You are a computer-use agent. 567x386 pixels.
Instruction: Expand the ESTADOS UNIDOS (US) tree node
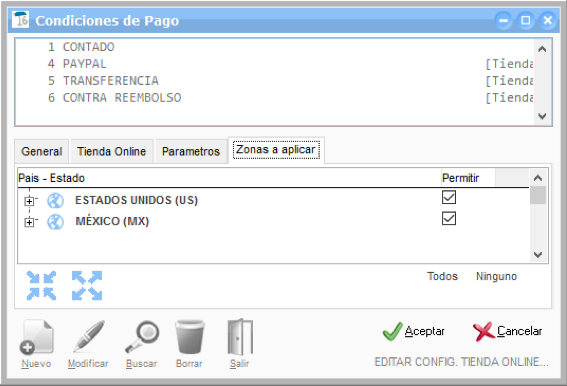[29, 201]
